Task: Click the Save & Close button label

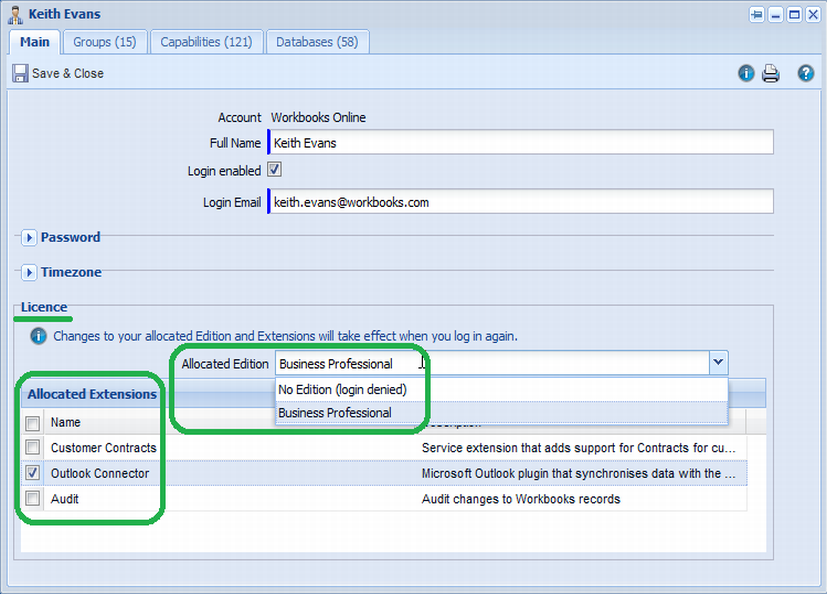Action: point(68,73)
